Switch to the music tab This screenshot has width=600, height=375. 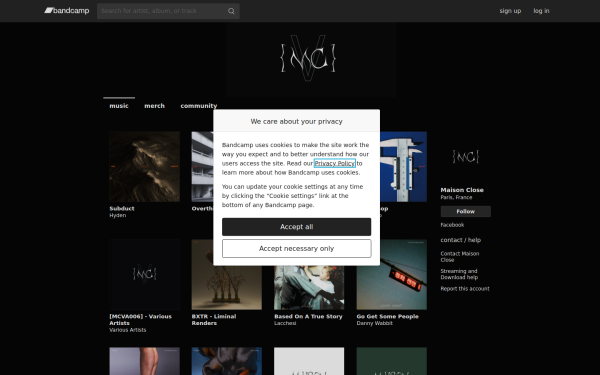pos(119,106)
